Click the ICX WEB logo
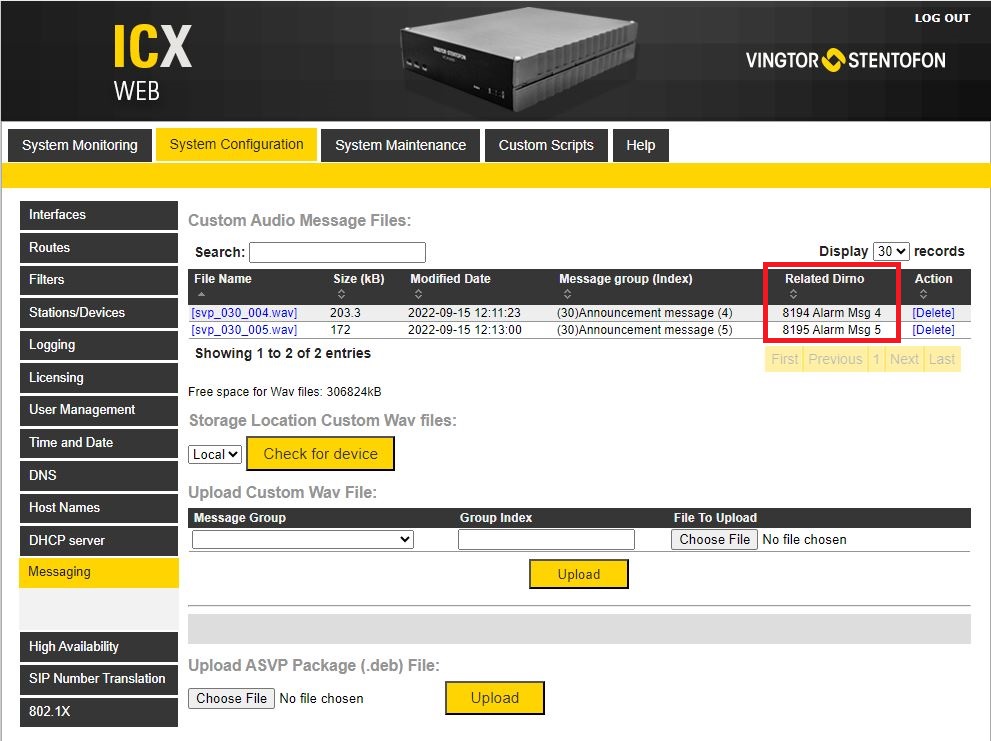The image size is (991, 741). [150, 60]
